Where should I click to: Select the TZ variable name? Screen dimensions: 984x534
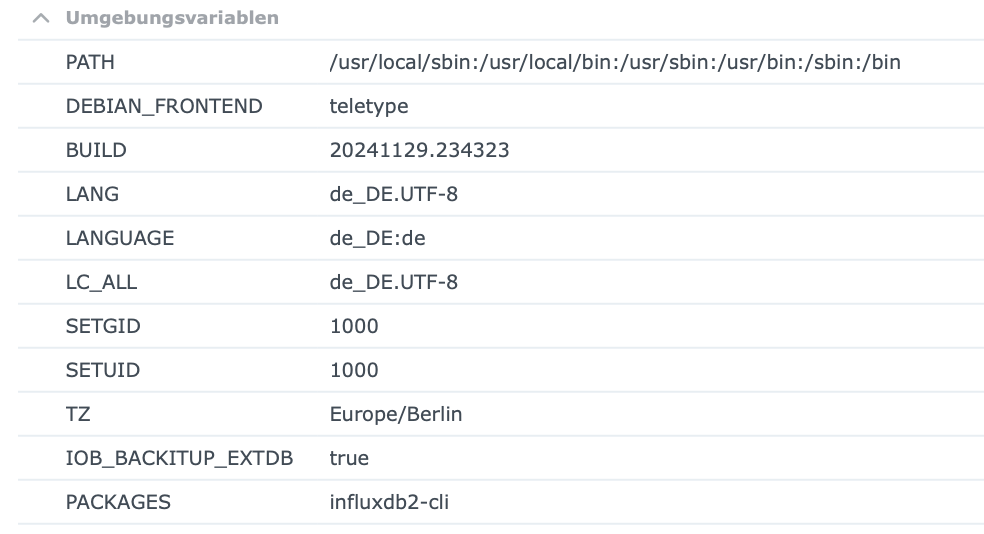[78, 414]
